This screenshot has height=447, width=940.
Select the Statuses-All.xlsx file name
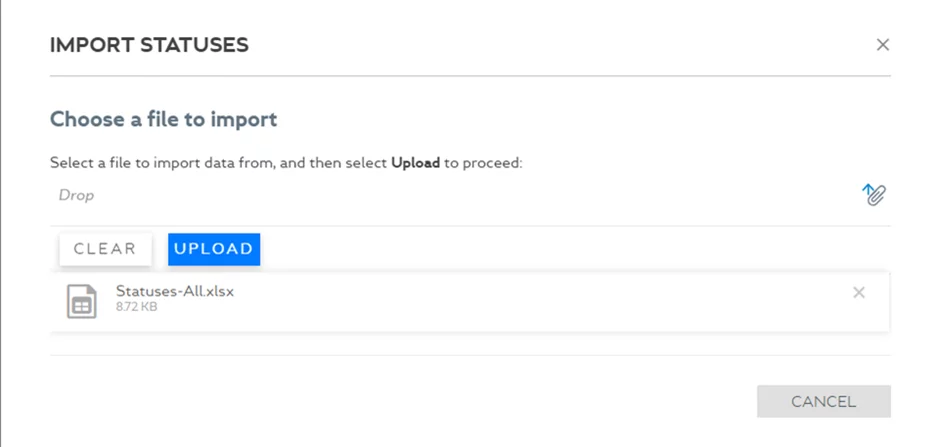click(174, 291)
